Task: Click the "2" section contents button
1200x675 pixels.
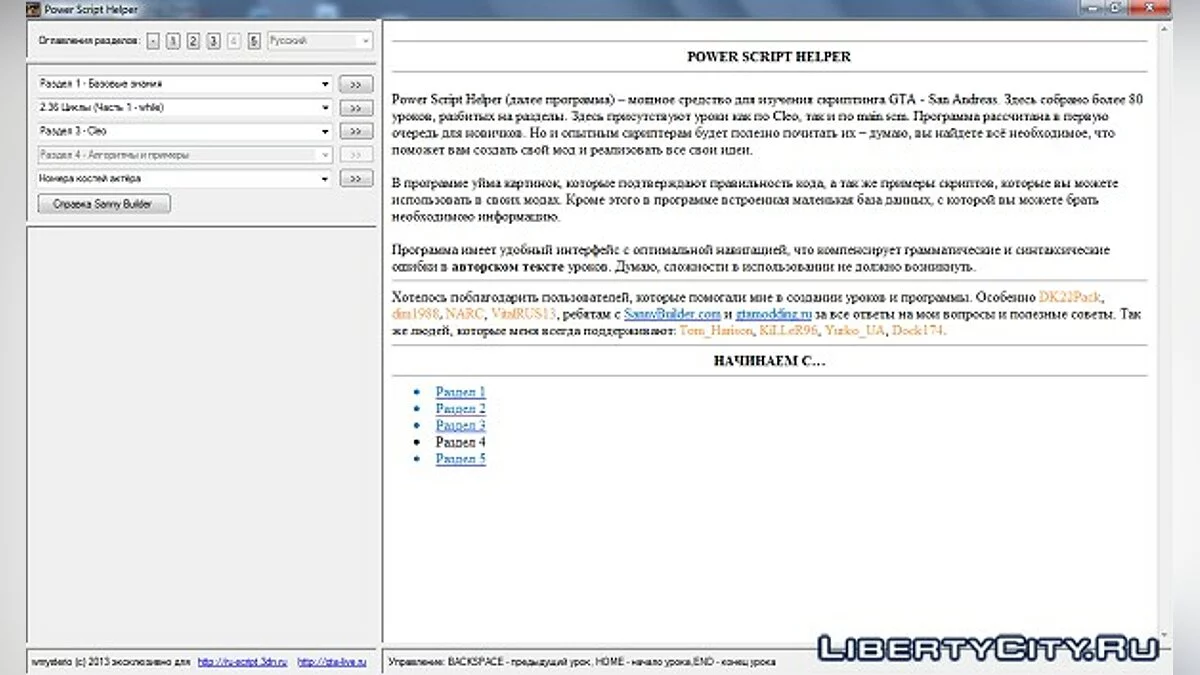Action: 192,40
